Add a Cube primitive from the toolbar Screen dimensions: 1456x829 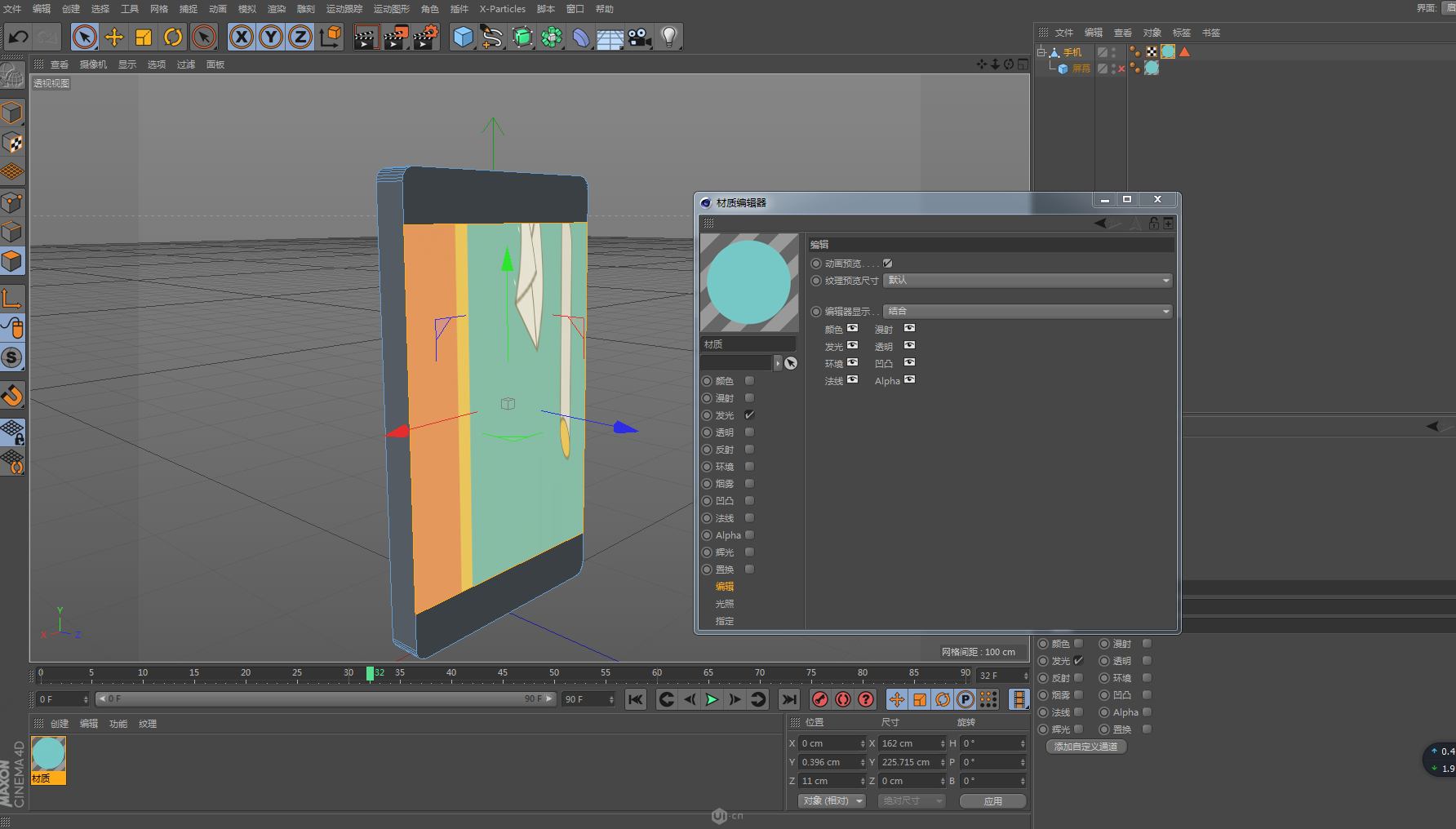click(463, 37)
